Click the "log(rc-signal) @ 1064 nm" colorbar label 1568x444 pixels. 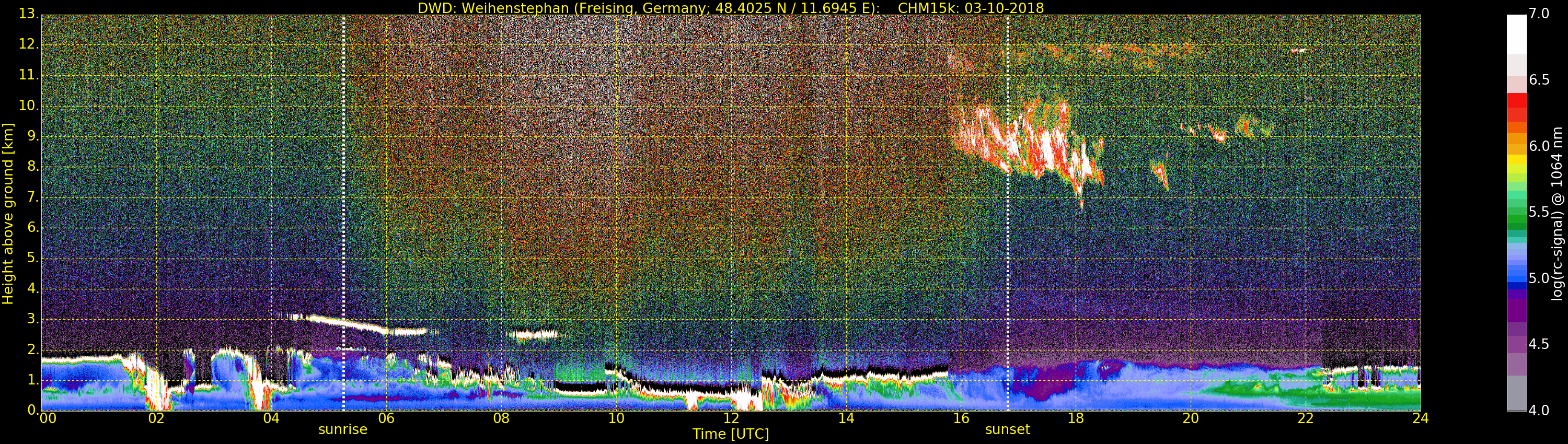pos(1557,214)
